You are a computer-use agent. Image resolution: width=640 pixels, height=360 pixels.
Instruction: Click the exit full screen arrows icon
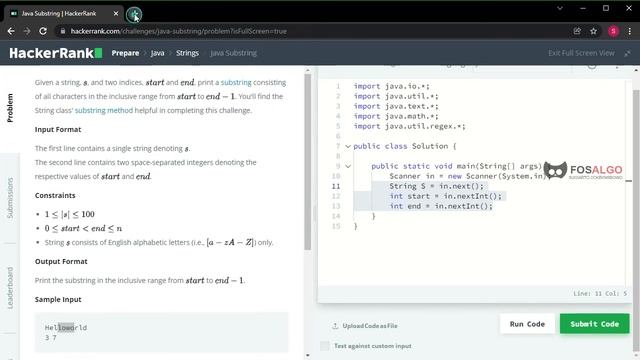[x=627, y=53]
